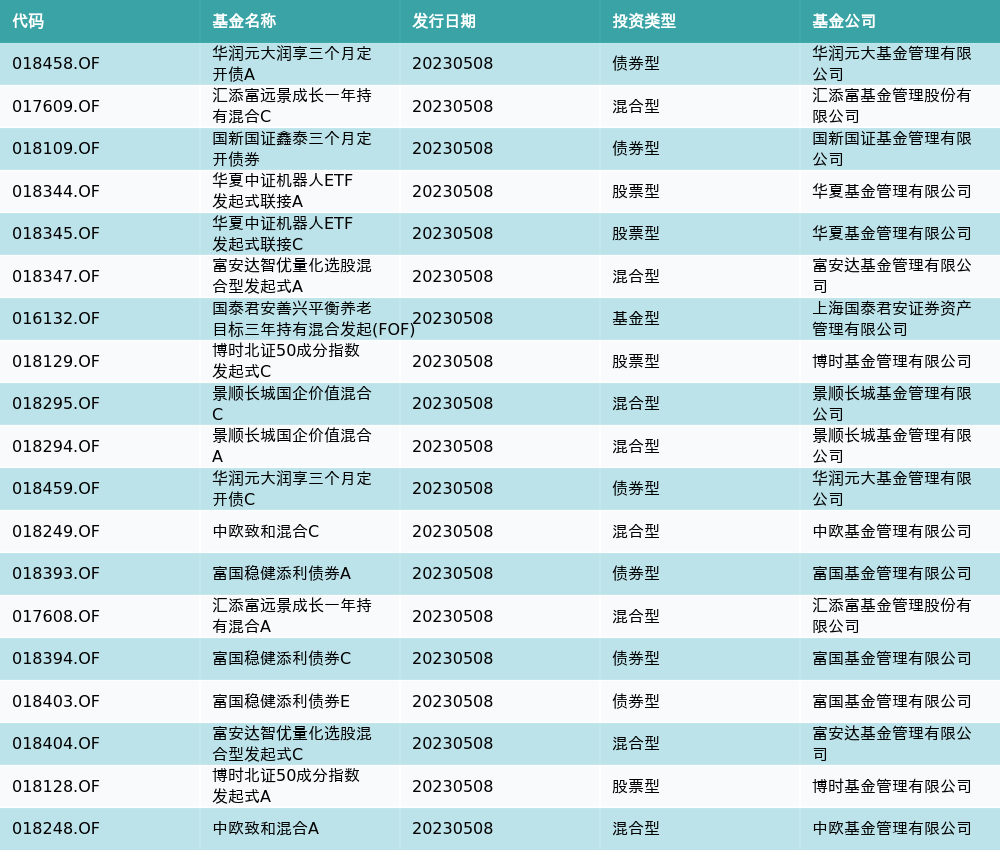This screenshot has width=1000, height=850.
Task: Select fund code 018344.OF
Action: 56,191
